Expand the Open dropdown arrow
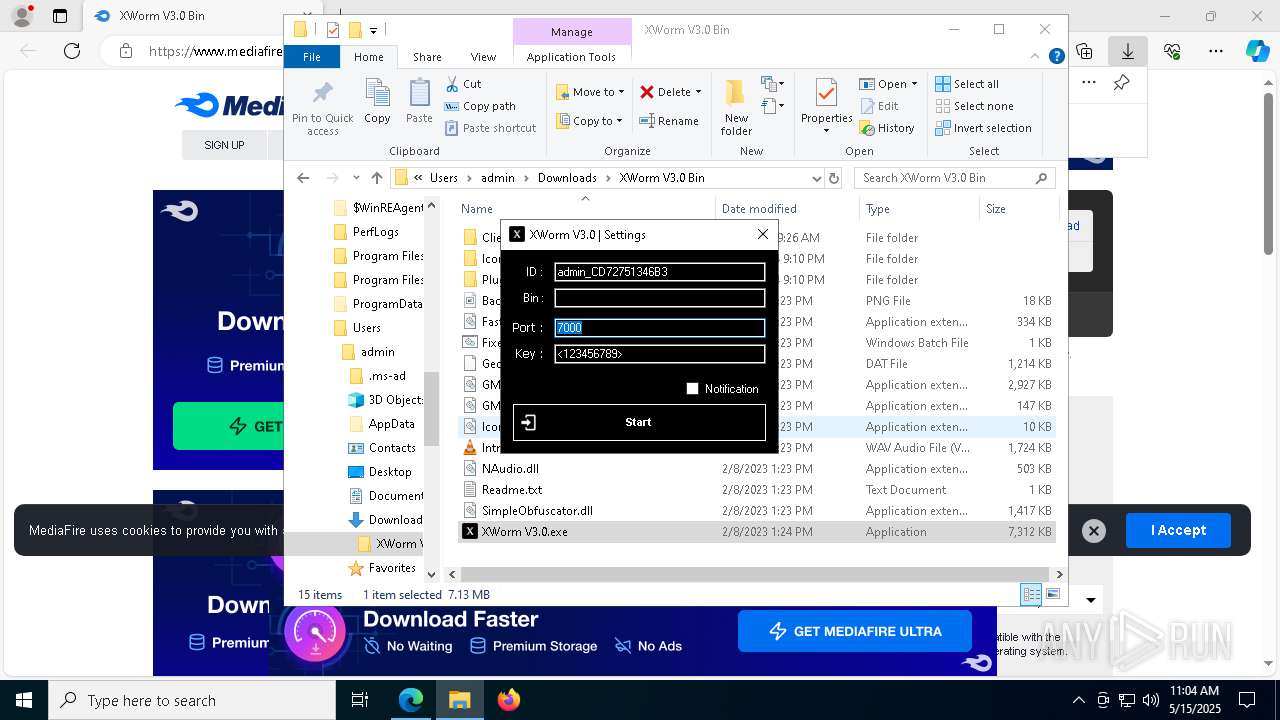 pyautogui.click(x=914, y=84)
